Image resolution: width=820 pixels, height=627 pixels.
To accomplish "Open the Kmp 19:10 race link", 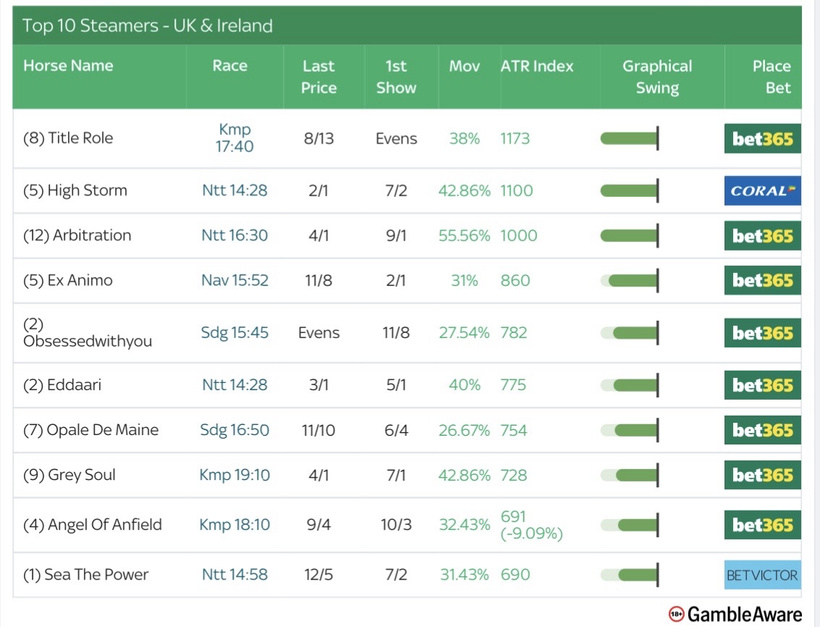I will pos(235,475).
